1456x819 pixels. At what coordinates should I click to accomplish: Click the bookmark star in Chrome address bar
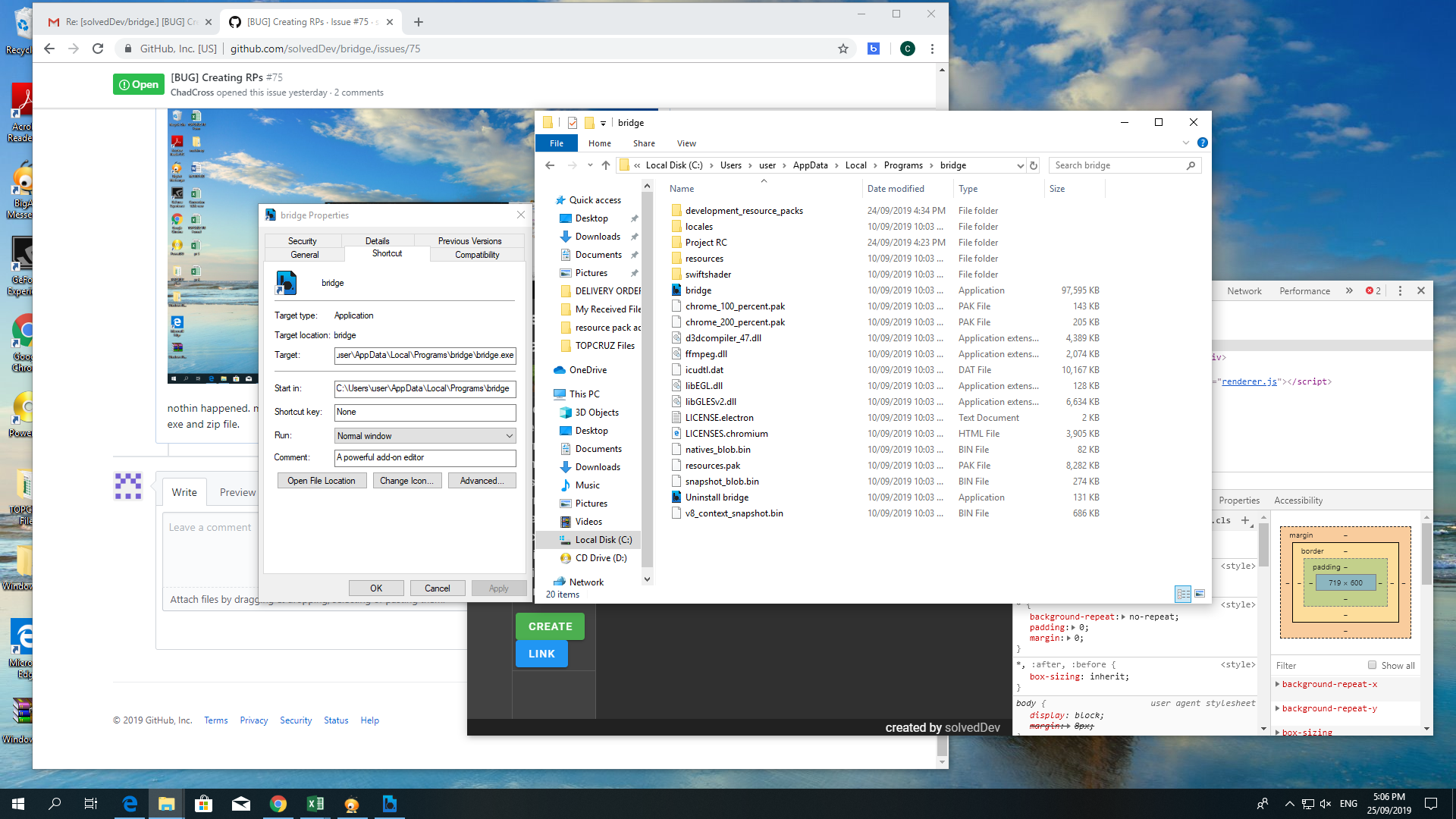[x=842, y=48]
